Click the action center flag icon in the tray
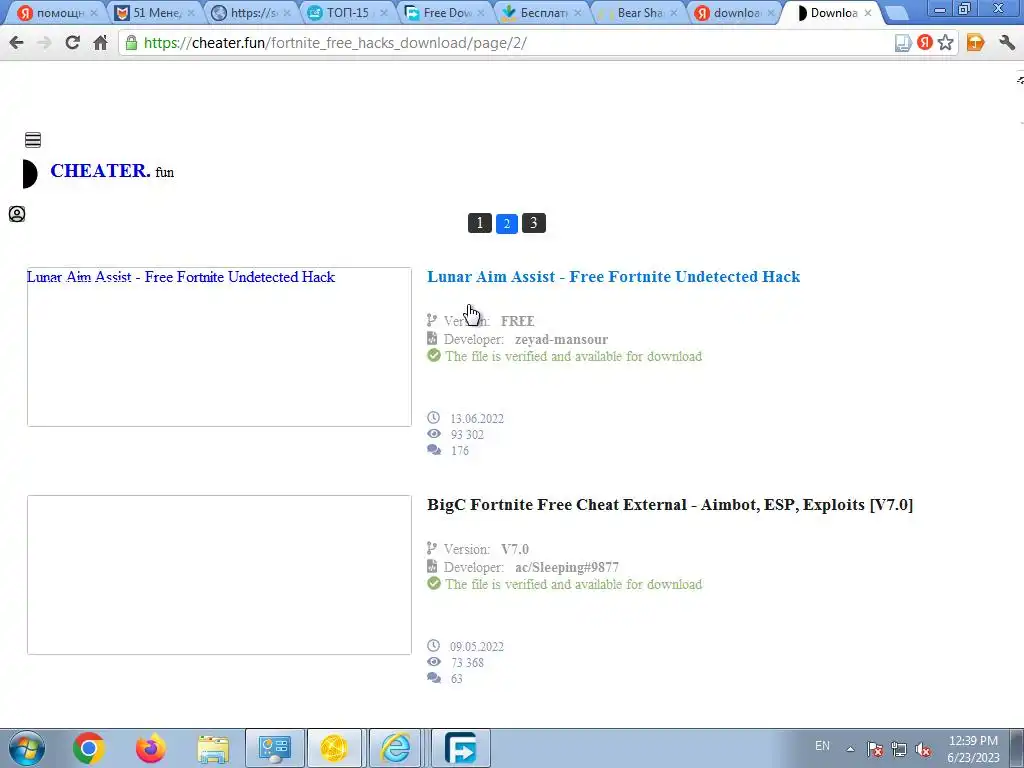The width and height of the screenshot is (1024, 768). pyautogui.click(x=875, y=749)
